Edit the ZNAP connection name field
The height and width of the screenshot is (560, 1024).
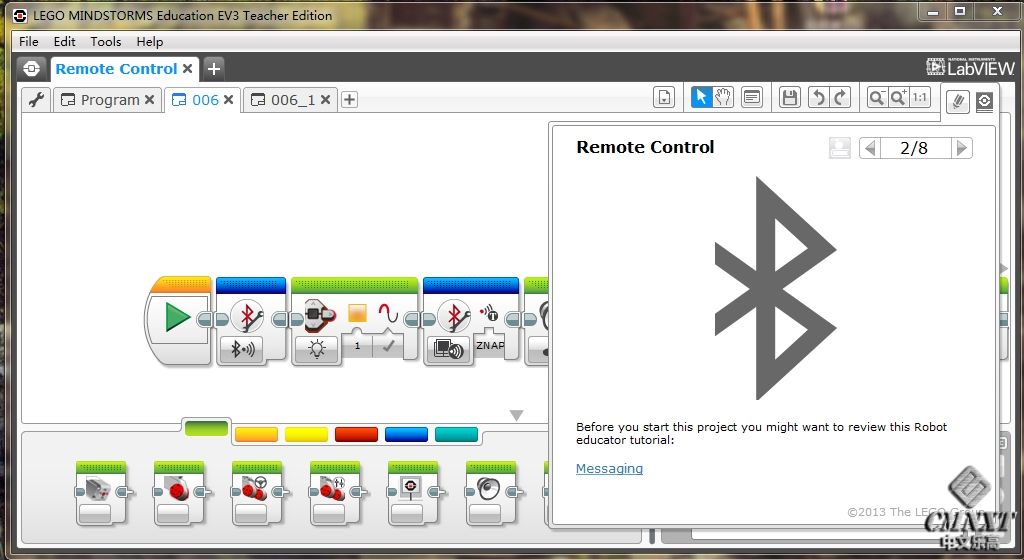(490, 345)
